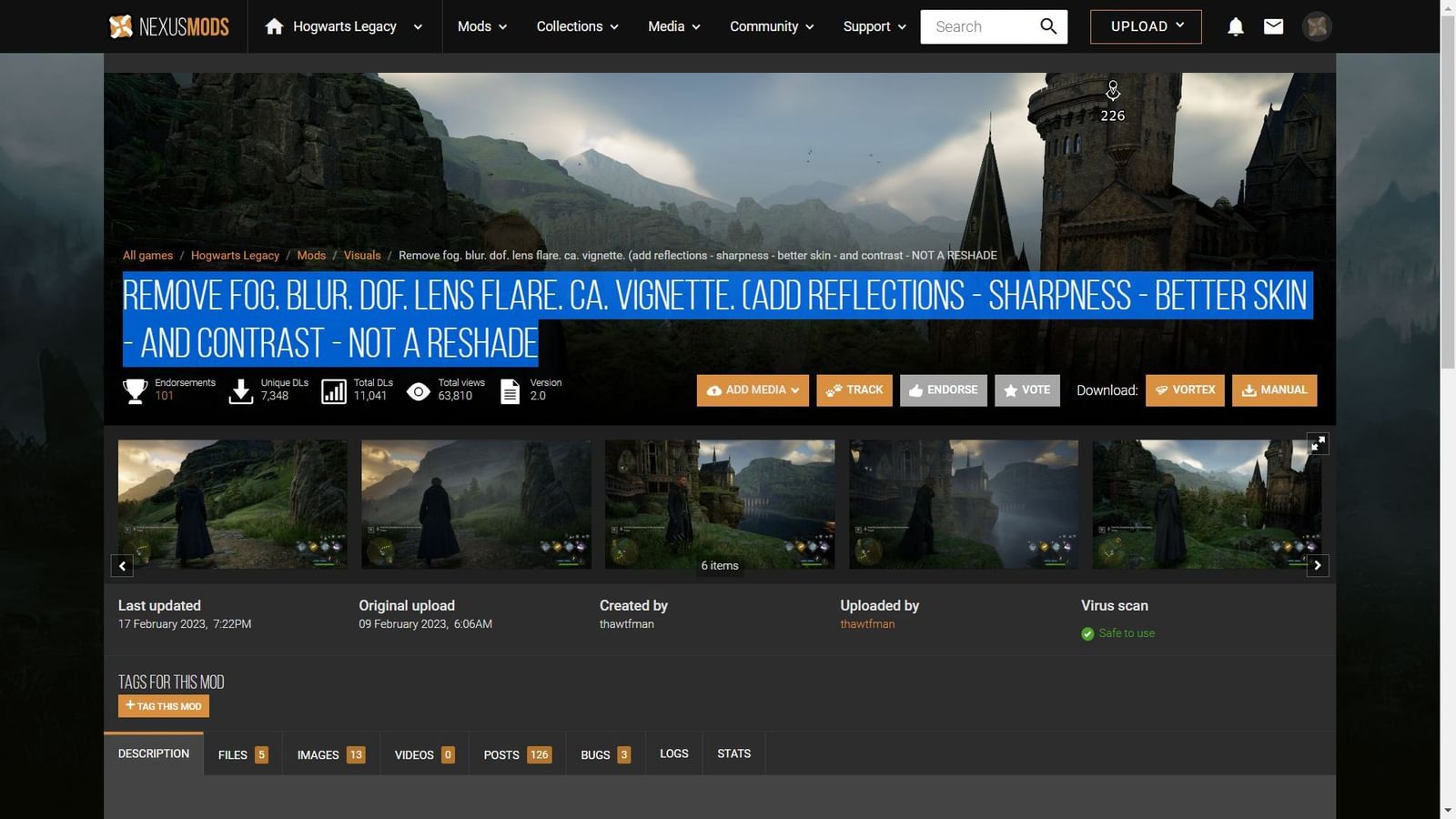The width and height of the screenshot is (1456, 819).
Task: Open the user profile avatar
Action: (x=1316, y=26)
